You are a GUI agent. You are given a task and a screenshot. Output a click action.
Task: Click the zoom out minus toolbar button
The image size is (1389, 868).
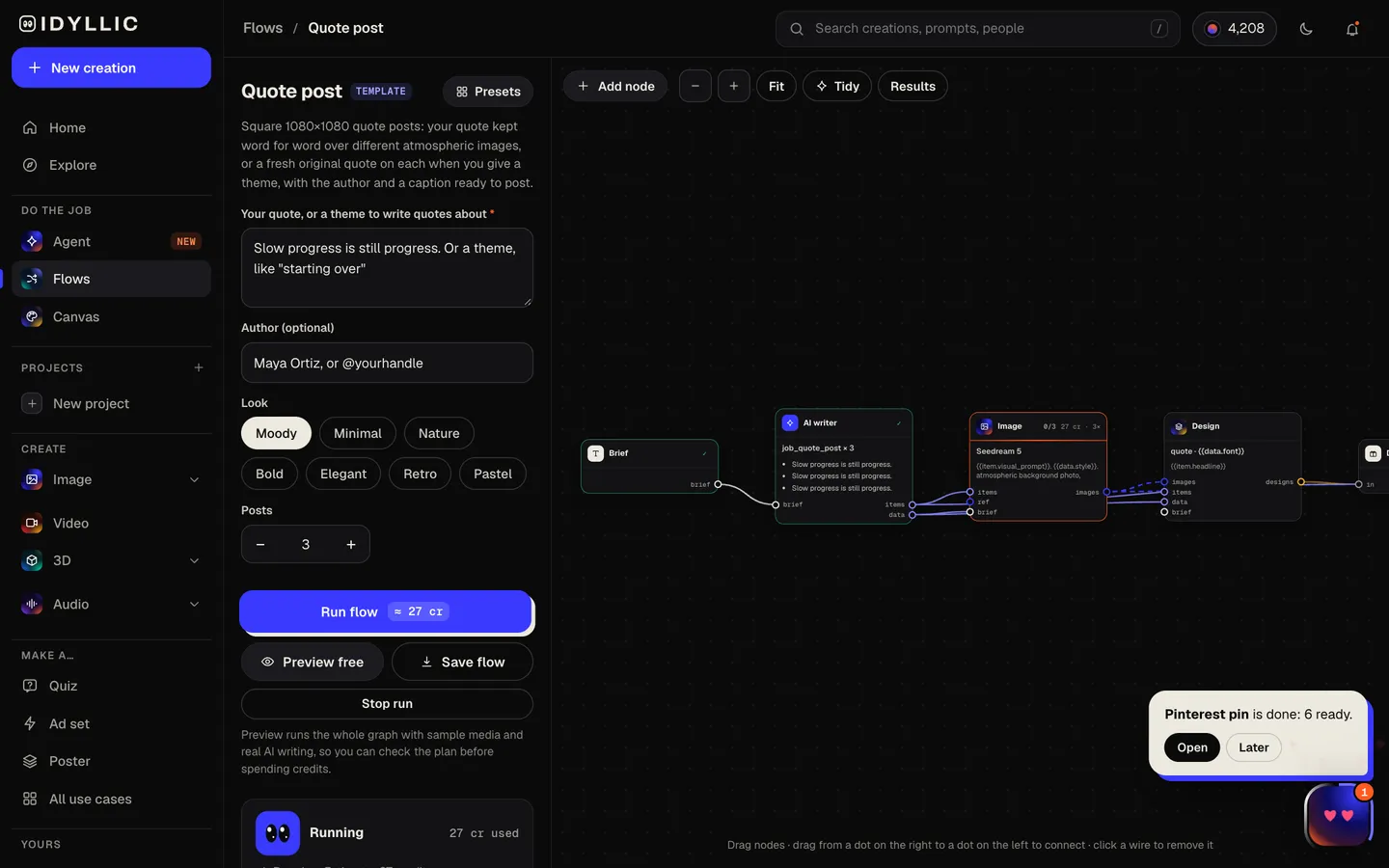click(695, 86)
